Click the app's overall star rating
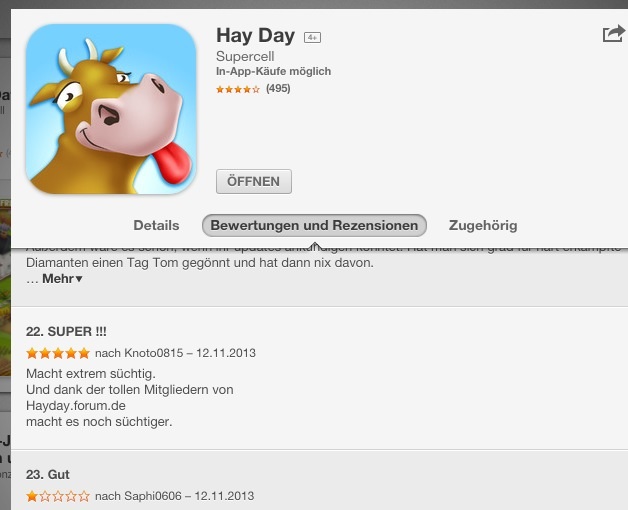 (x=238, y=89)
